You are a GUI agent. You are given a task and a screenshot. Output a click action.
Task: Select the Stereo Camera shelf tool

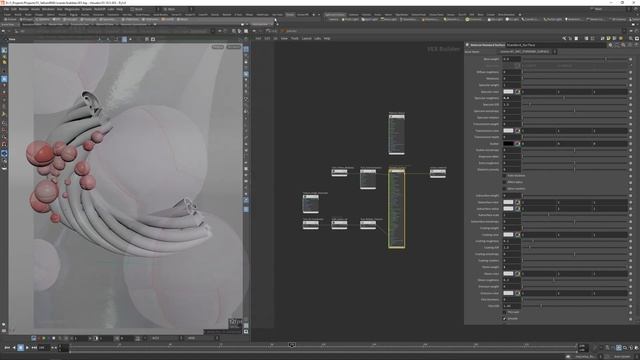click(595, 19)
